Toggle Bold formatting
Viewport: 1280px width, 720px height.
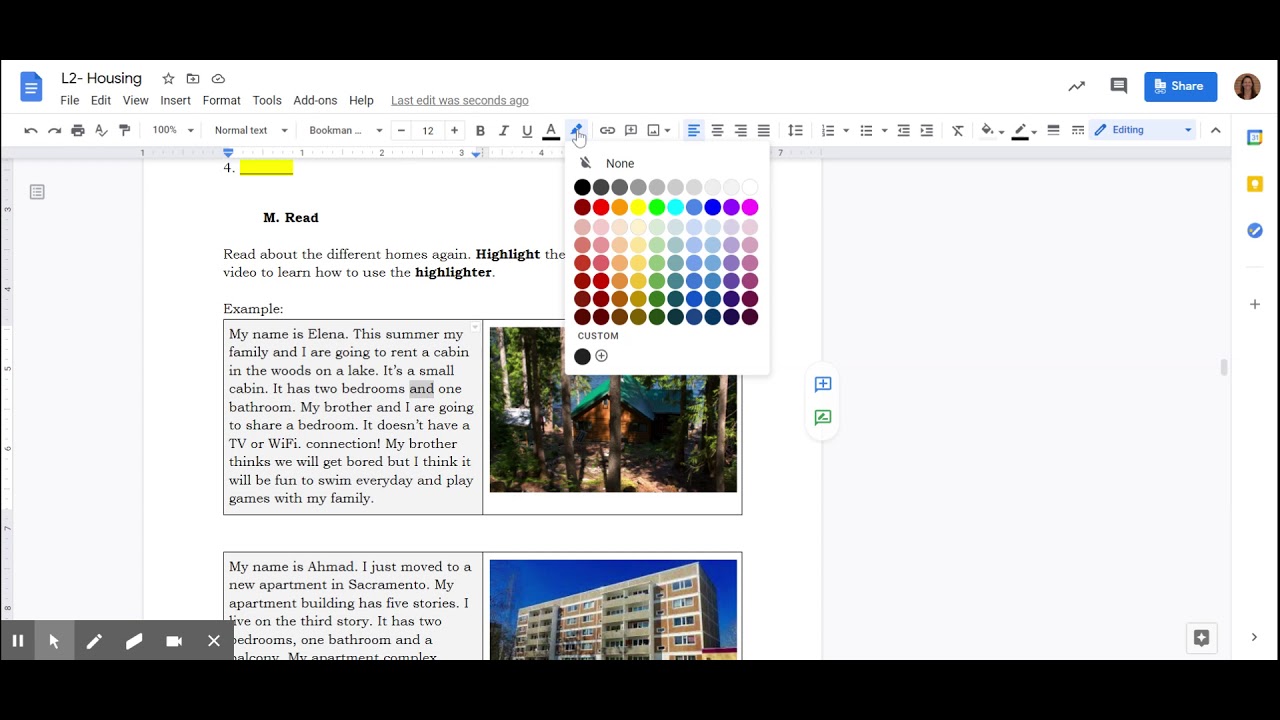coord(480,130)
